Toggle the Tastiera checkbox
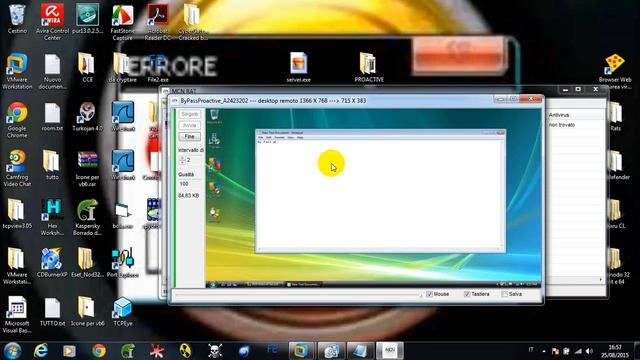The width and height of the screenshot is (640, 360). (467, 294)
